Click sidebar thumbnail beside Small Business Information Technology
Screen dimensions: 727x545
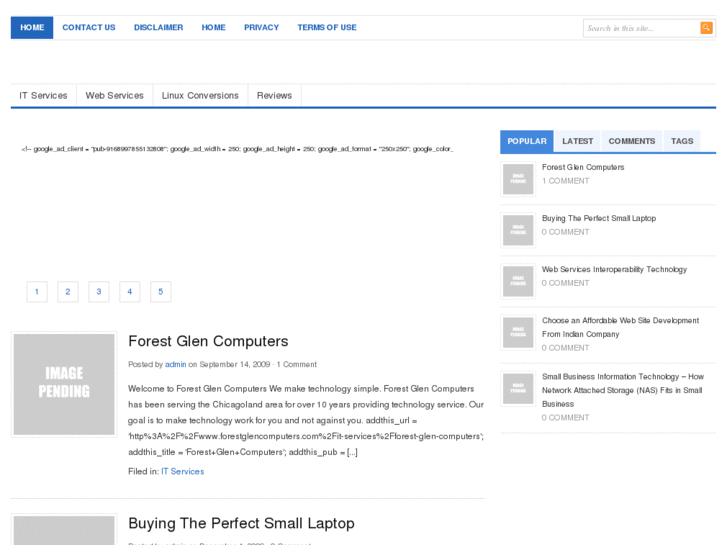pos(518,389)
